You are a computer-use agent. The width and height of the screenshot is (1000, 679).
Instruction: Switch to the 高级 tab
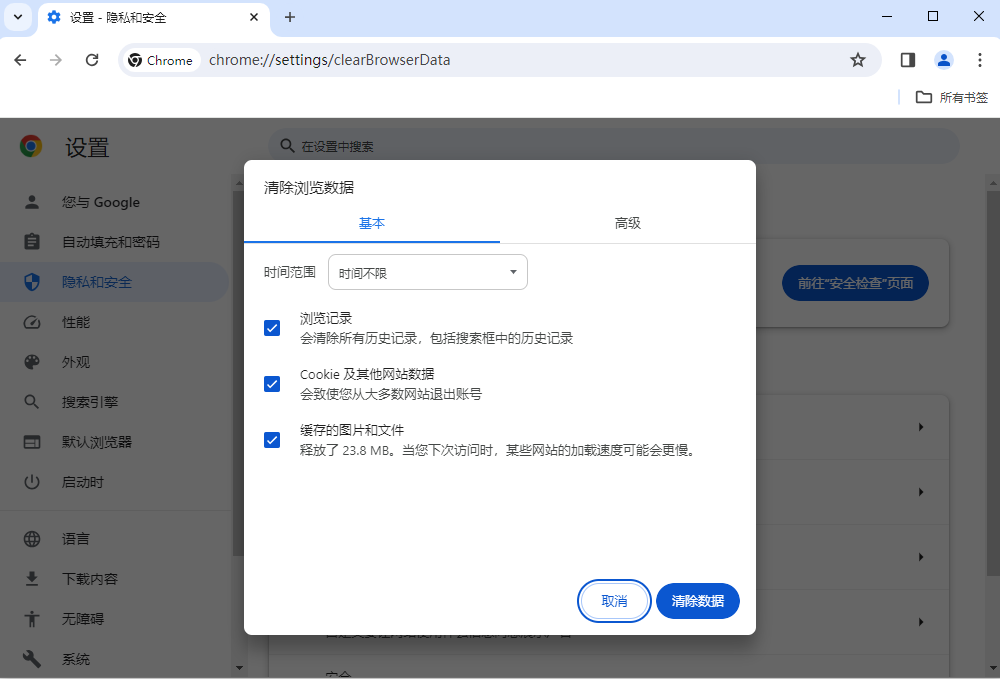click(x=627, y=223)
